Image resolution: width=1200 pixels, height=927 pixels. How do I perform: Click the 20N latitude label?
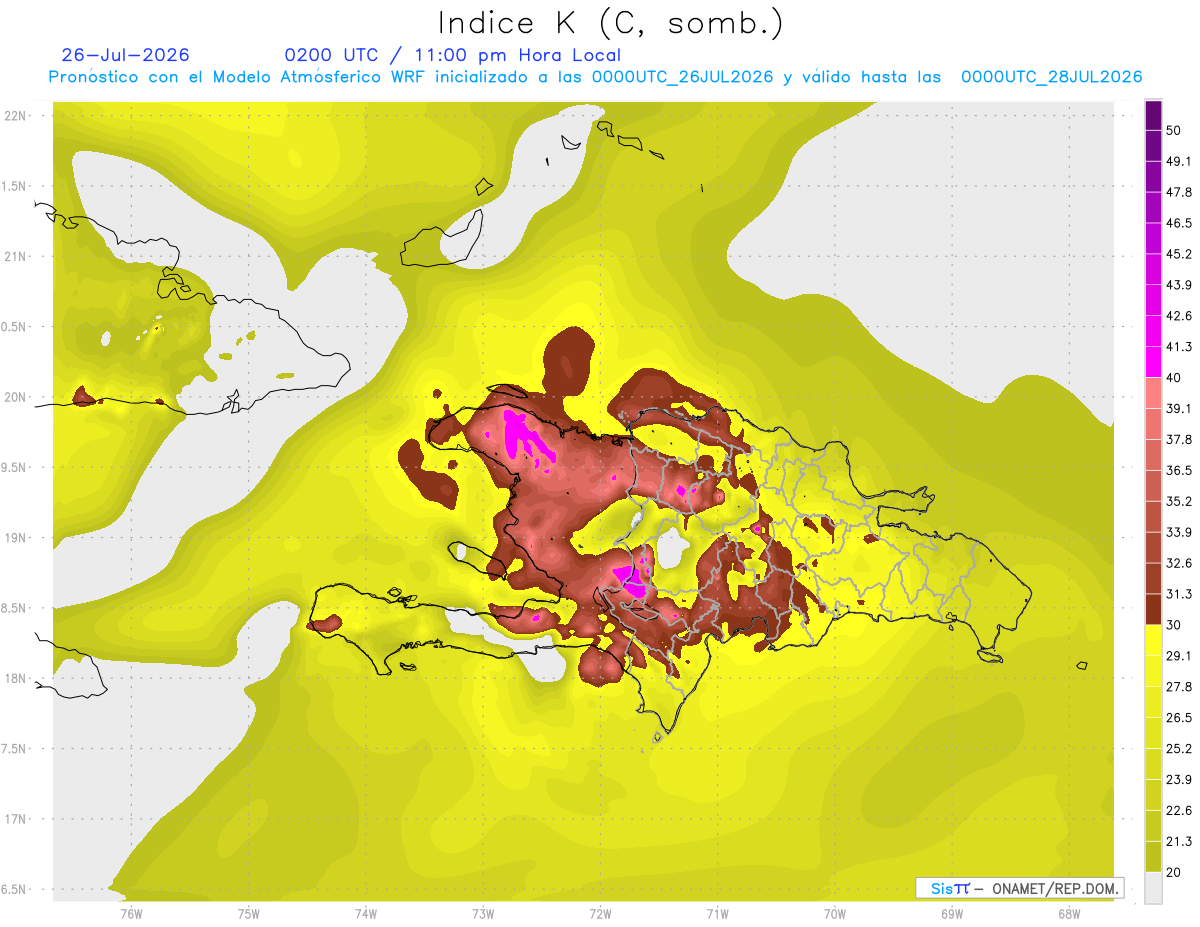[x=14, y=397]
